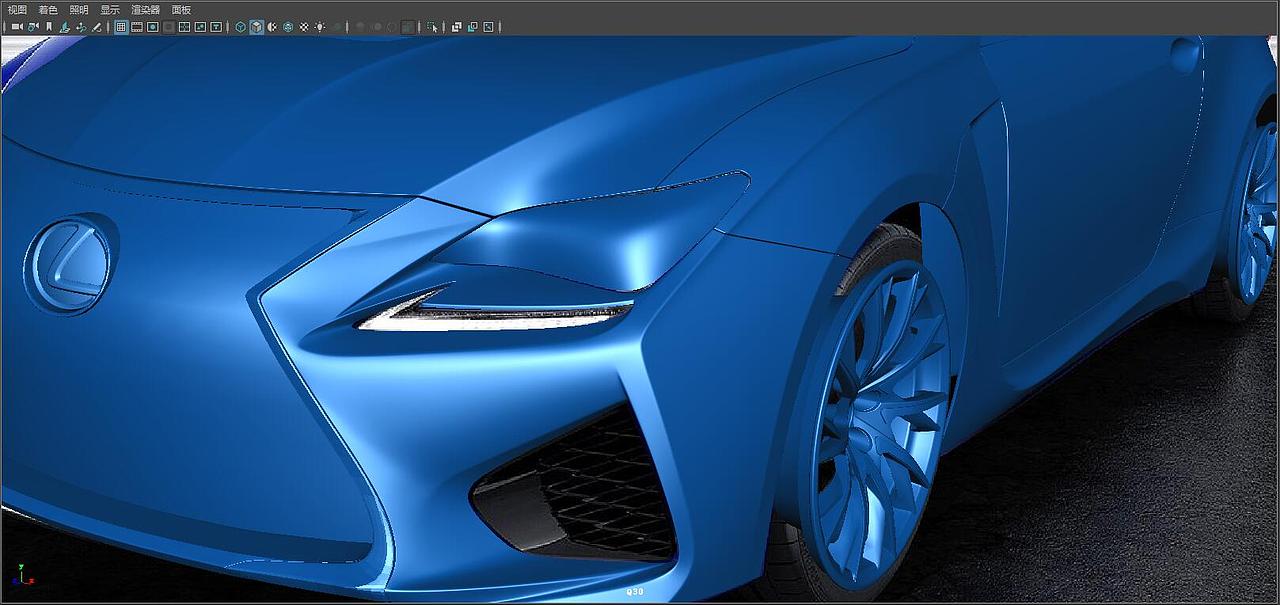1280x605 pixels.
Task: Enable Wireframe on Shaded icon
Action: [x=288, y=27]
